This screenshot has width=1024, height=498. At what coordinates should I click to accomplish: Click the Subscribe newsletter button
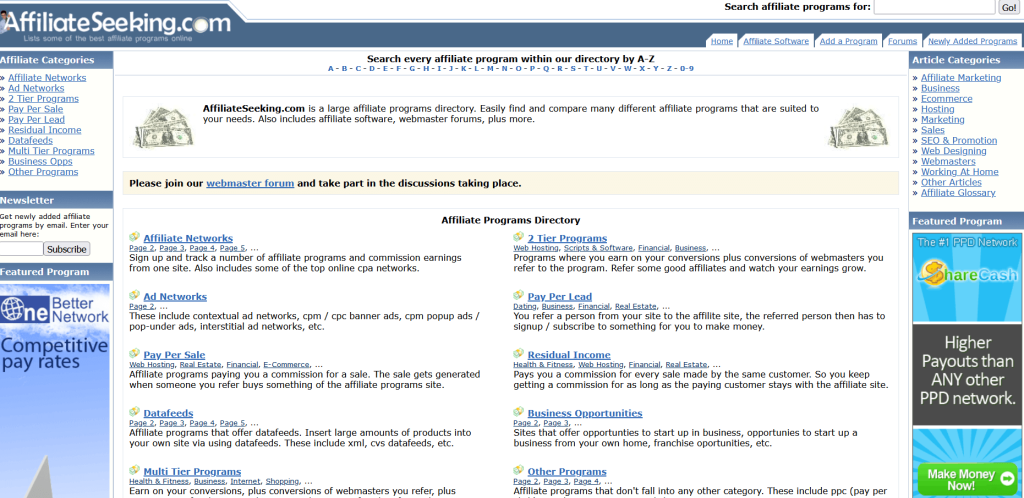click(67, 249)
